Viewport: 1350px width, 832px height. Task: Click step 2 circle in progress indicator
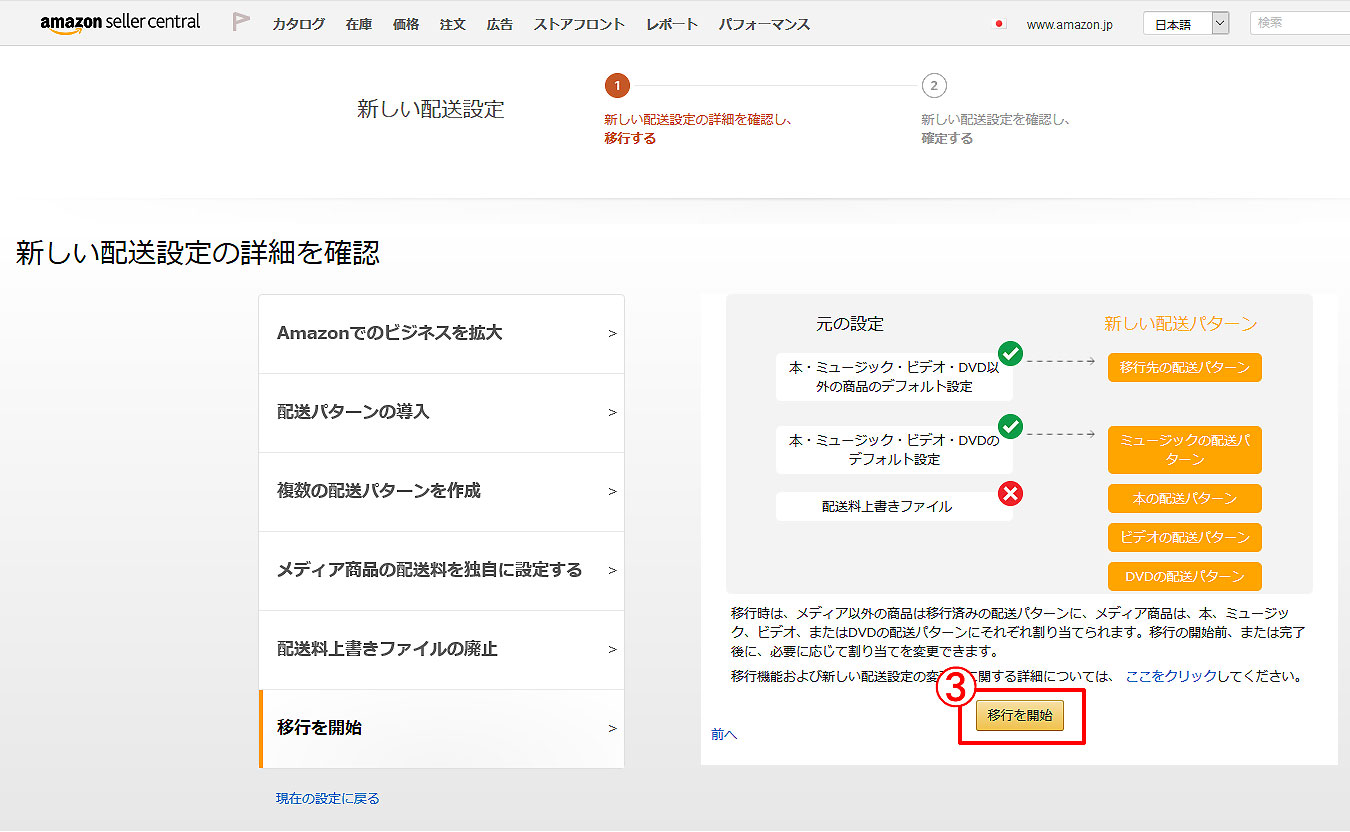click(934, 86)
